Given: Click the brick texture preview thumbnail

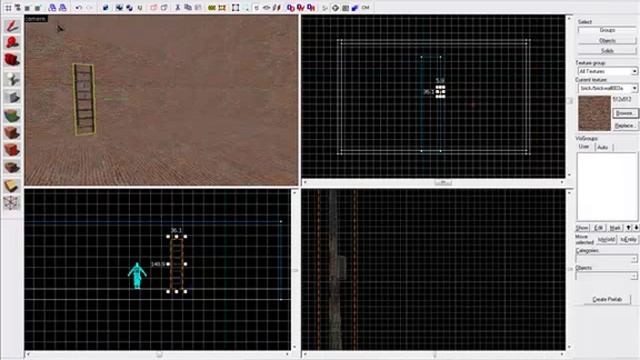Looking at the screenshot, I should click(x=594, y=113).
